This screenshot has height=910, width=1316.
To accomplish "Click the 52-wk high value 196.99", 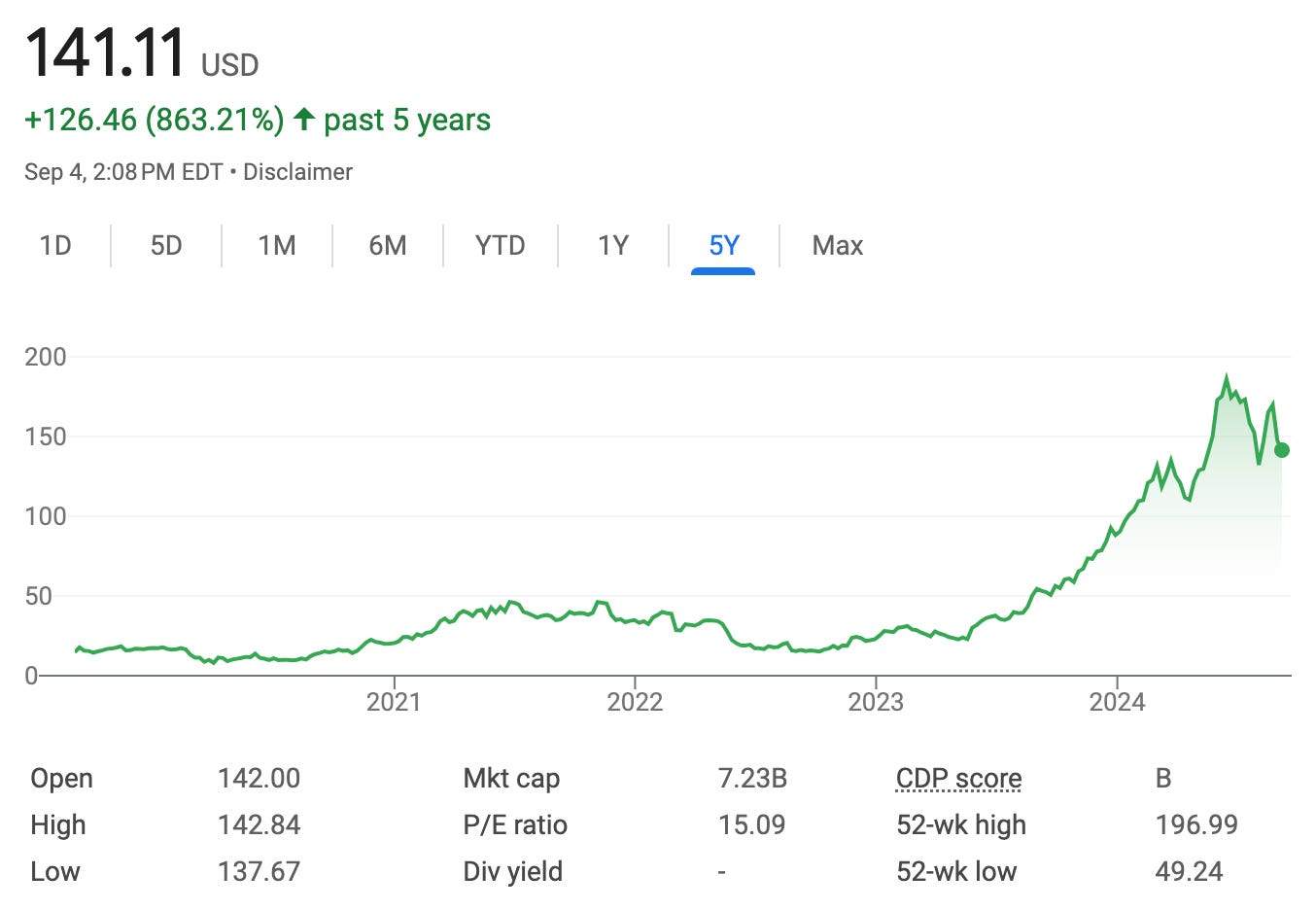I will pyautogui.click(x=1196, y=825).
